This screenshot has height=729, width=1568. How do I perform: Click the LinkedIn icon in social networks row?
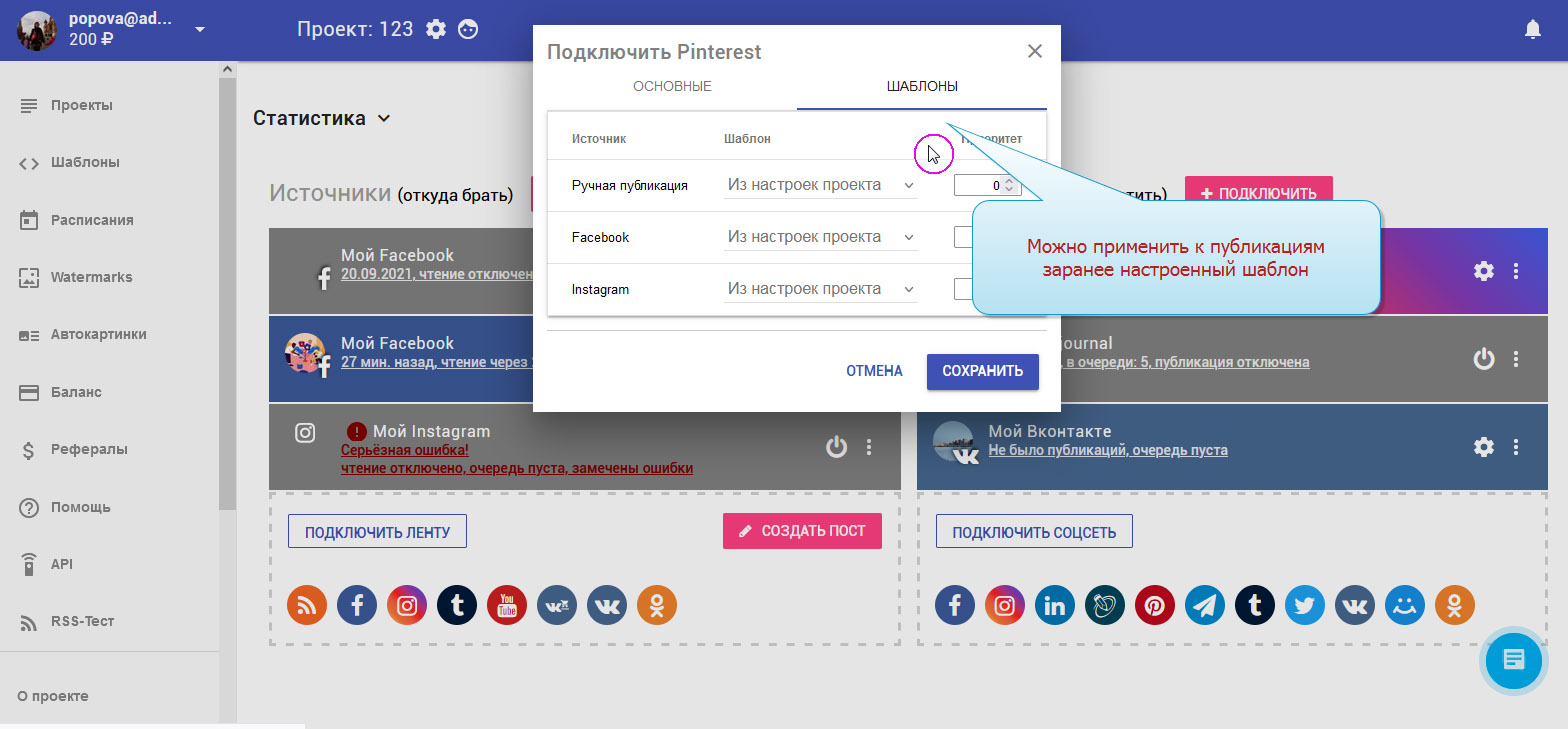(x=1055, y=605)
